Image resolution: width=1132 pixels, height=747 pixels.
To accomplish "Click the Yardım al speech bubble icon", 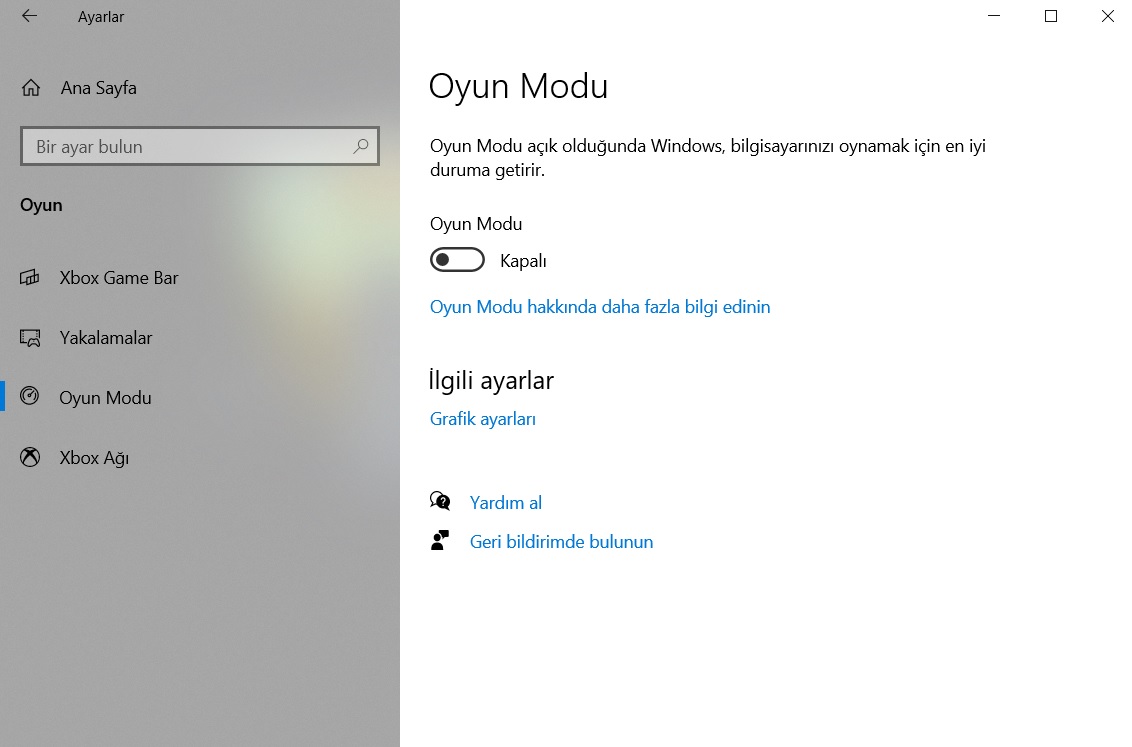I will click(440, 501).
